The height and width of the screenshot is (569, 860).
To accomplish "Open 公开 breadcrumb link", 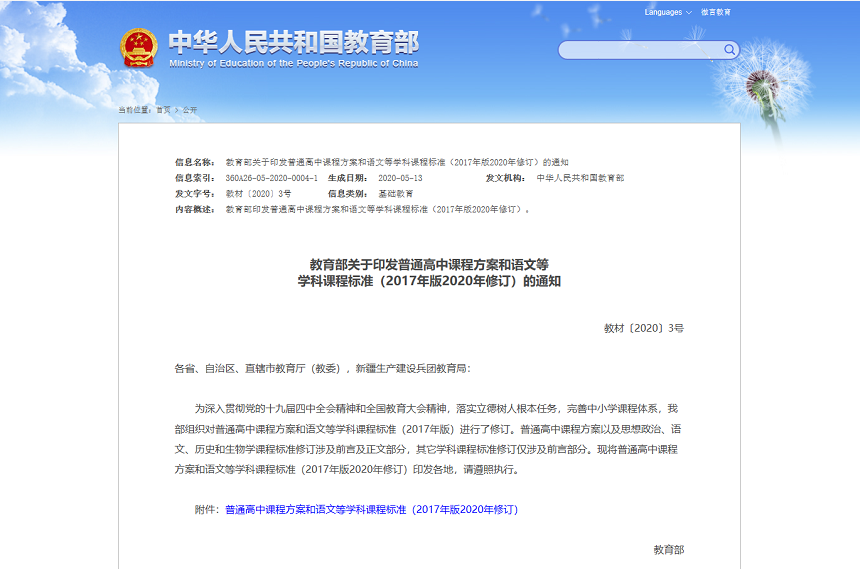I will coord(190,110).
